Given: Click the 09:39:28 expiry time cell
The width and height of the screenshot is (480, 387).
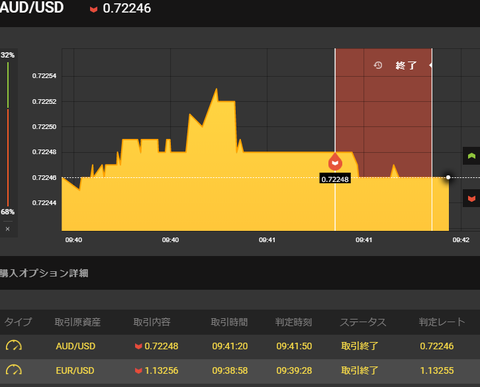Looking at the screenshot, I should tap(294, 371).
